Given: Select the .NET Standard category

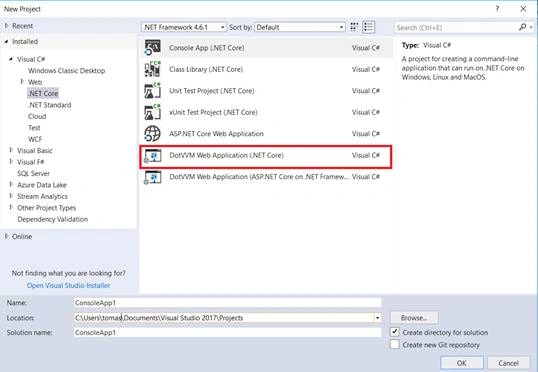Looking at the screenshot, I should 49,105.
